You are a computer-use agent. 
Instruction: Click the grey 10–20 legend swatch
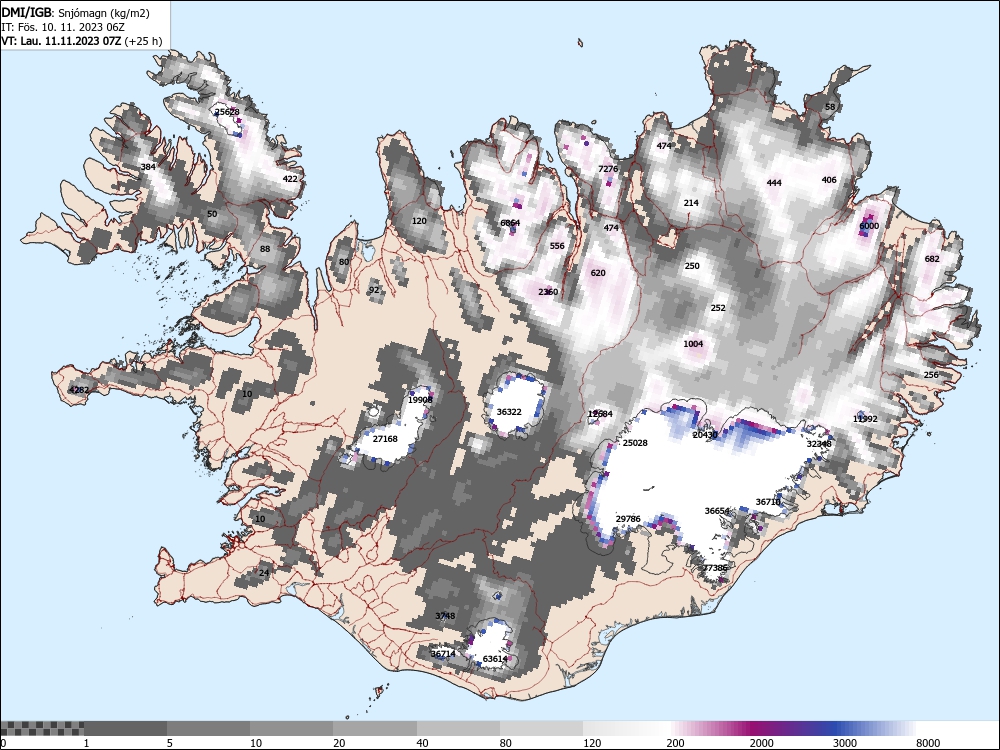291,728
